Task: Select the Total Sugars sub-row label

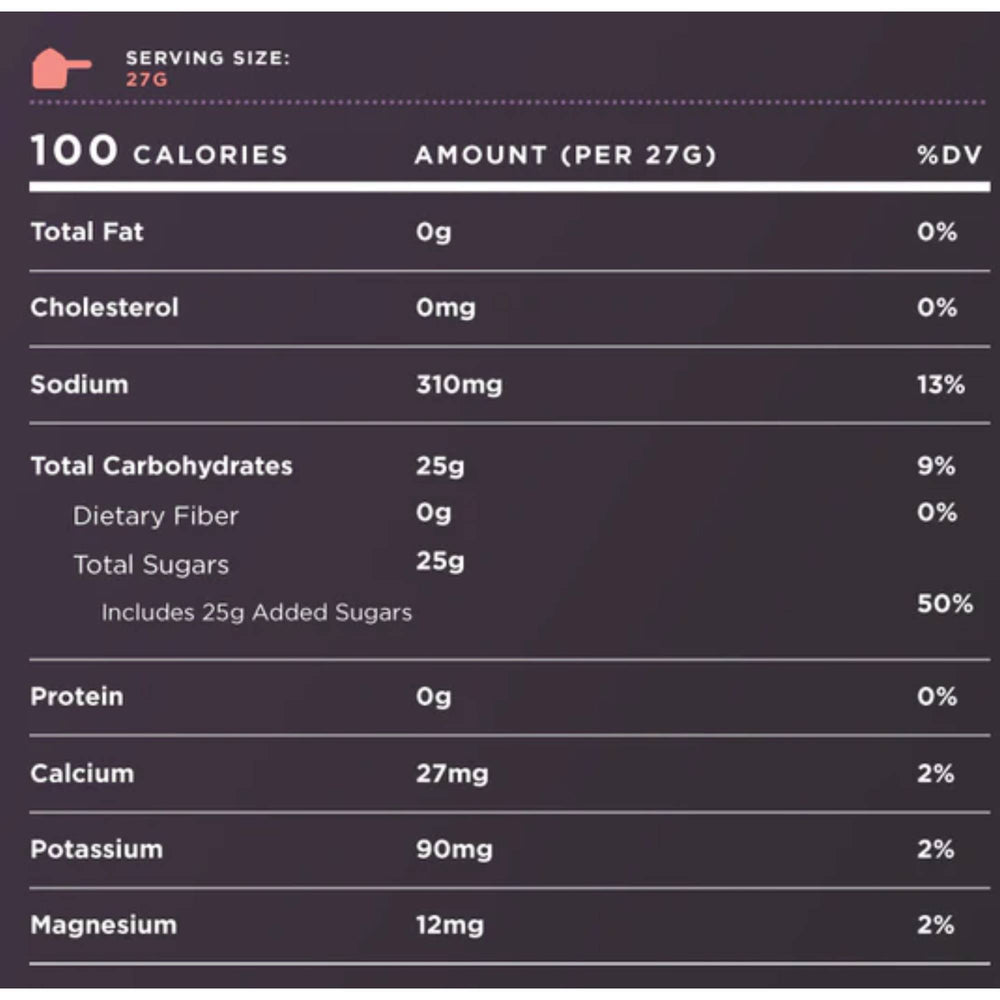Action: (150, 564)
